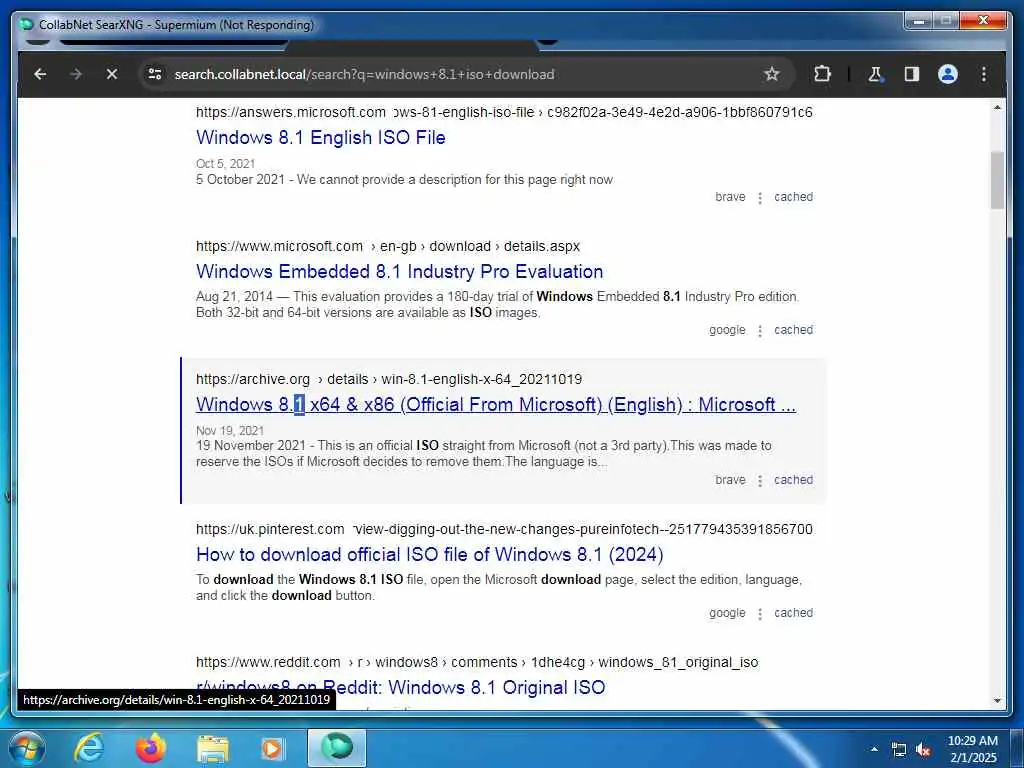This screenshot has height=768, width=1024.
Task: Open Windows 8.1 English ISO File result
Action: coord(321,138)
